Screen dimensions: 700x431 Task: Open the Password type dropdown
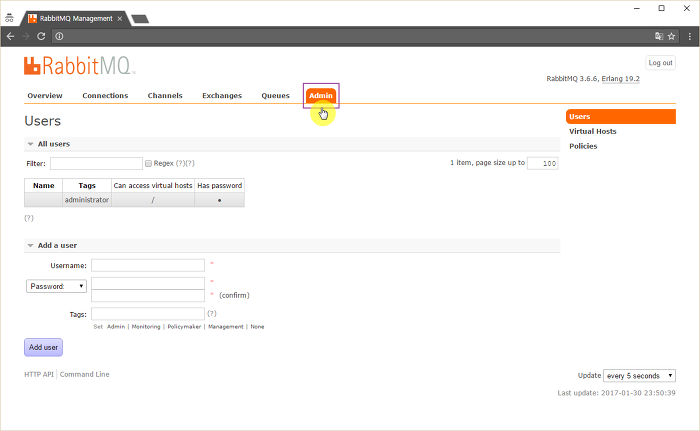click(56, 286)
